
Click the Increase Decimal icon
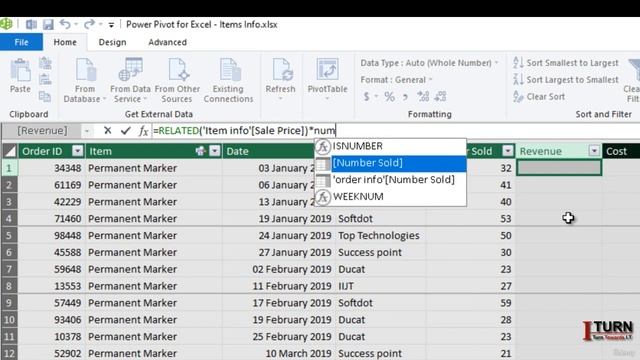(423, 97)
